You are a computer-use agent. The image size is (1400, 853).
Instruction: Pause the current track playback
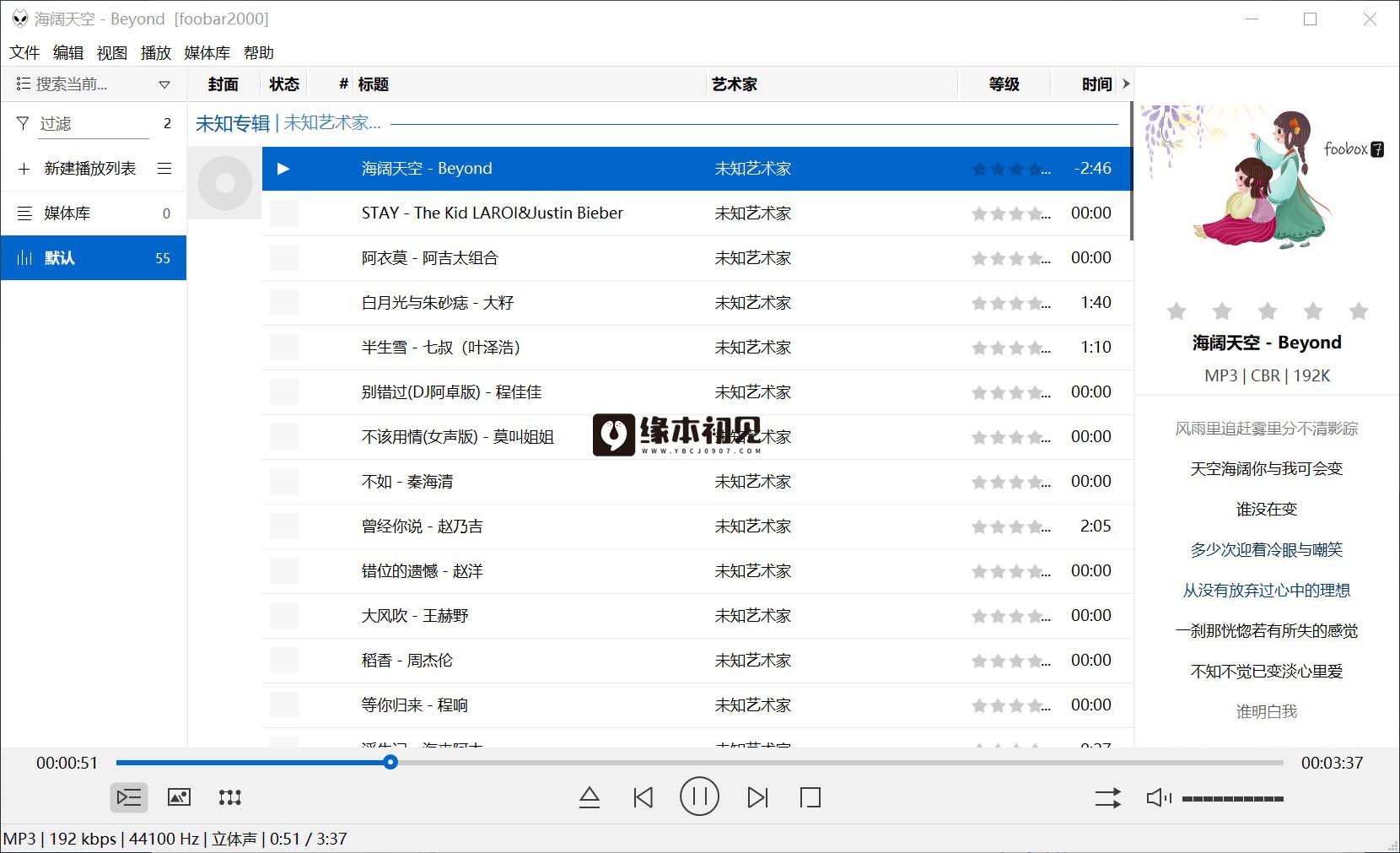[x=699, y=797]
